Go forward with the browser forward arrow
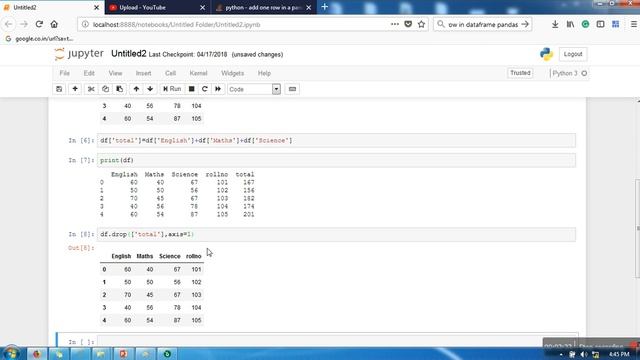Image resolution: width=640 pixels, height=360 pixels. 24,24
